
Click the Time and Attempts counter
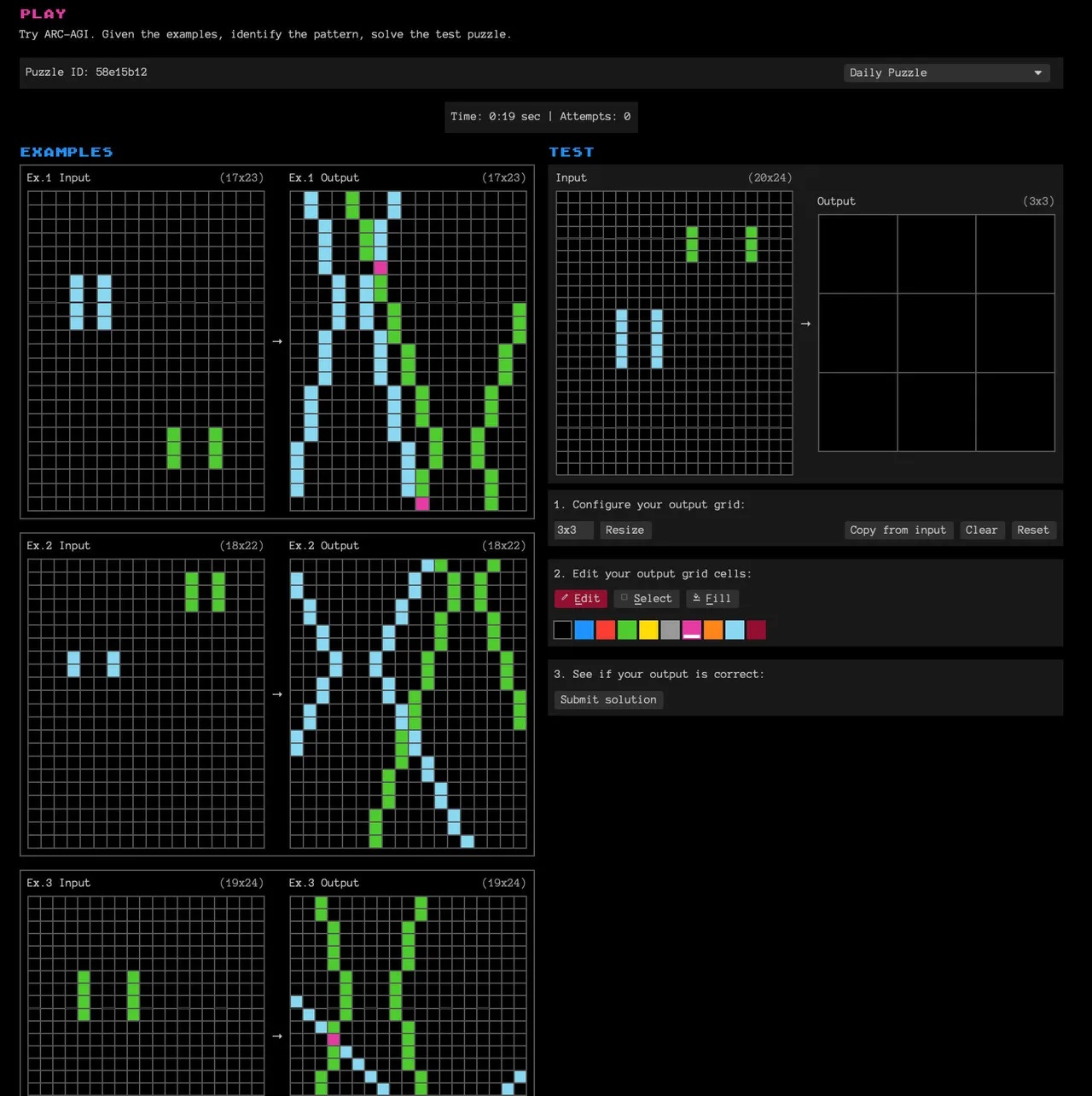(541, 117)
